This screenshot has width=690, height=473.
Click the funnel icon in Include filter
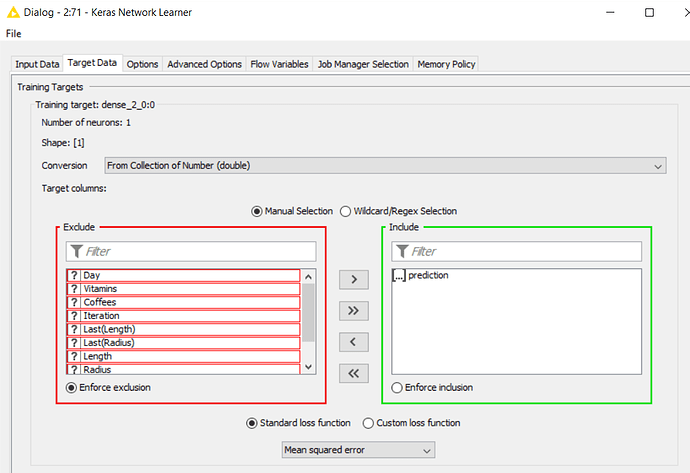(x=402, y=251)
